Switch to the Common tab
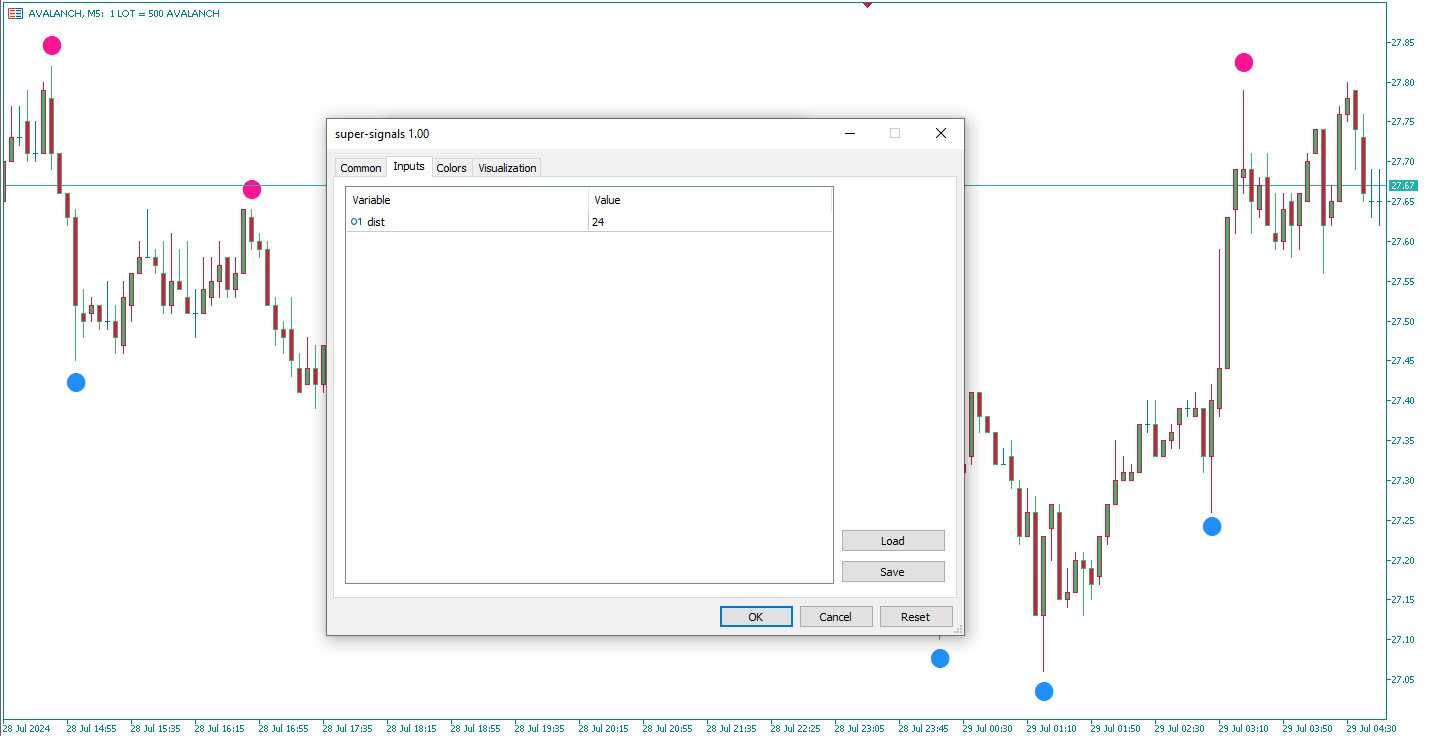This screenshot has width=1429, height=736. coord(360,168)
